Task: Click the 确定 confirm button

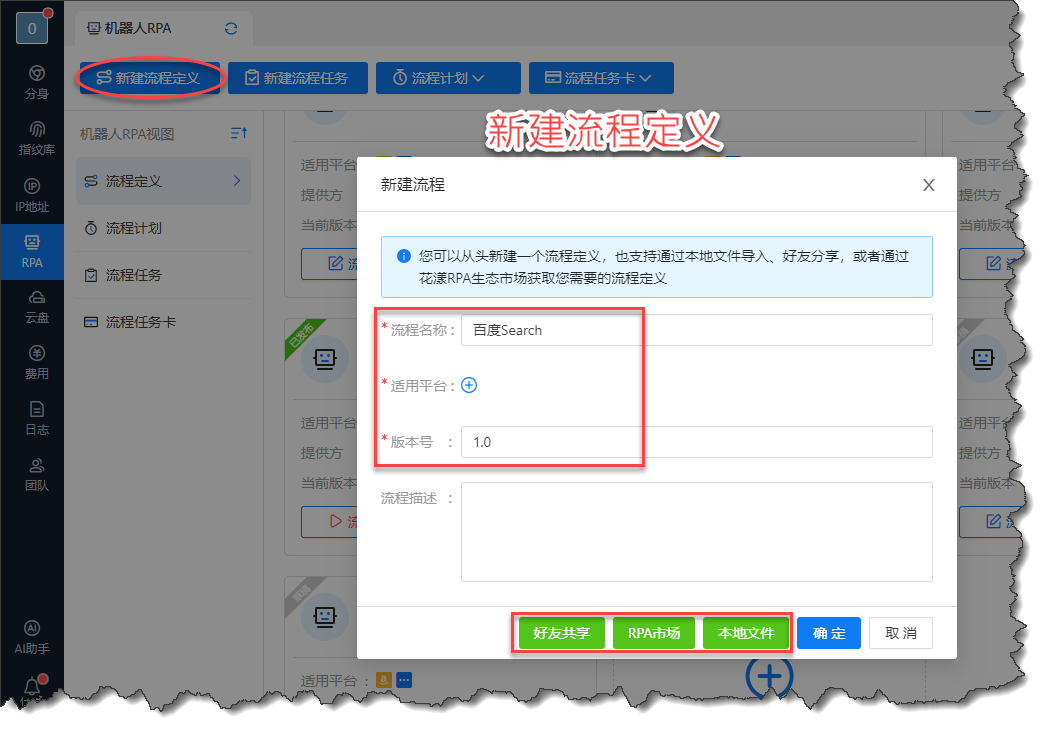Action: tap(828, 633)
